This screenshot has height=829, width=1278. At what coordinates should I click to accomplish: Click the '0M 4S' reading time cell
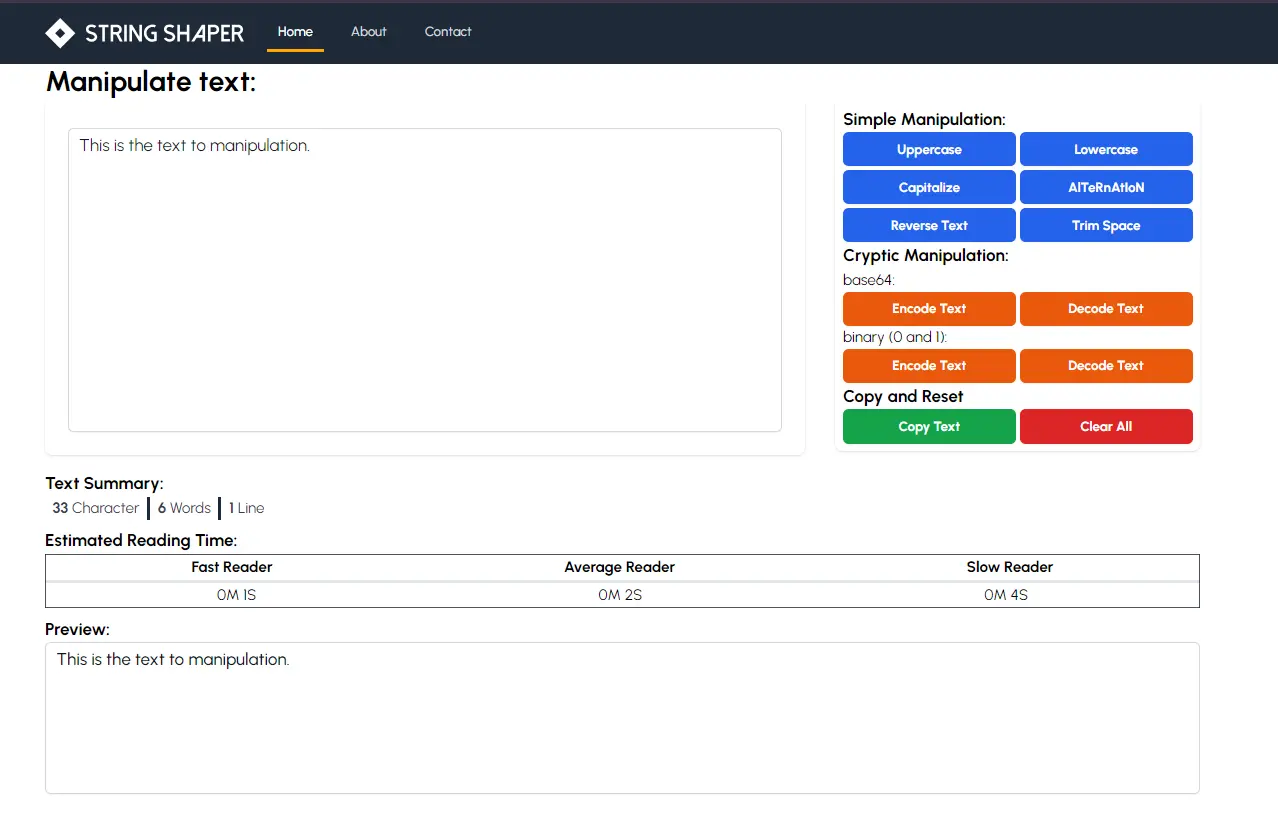1006,595
